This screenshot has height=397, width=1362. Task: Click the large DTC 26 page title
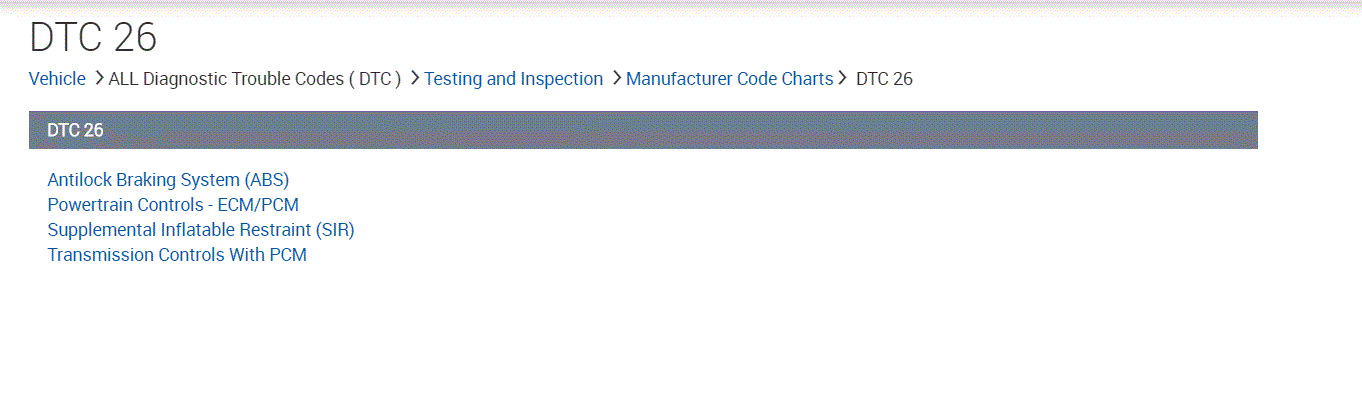point(93,38)
